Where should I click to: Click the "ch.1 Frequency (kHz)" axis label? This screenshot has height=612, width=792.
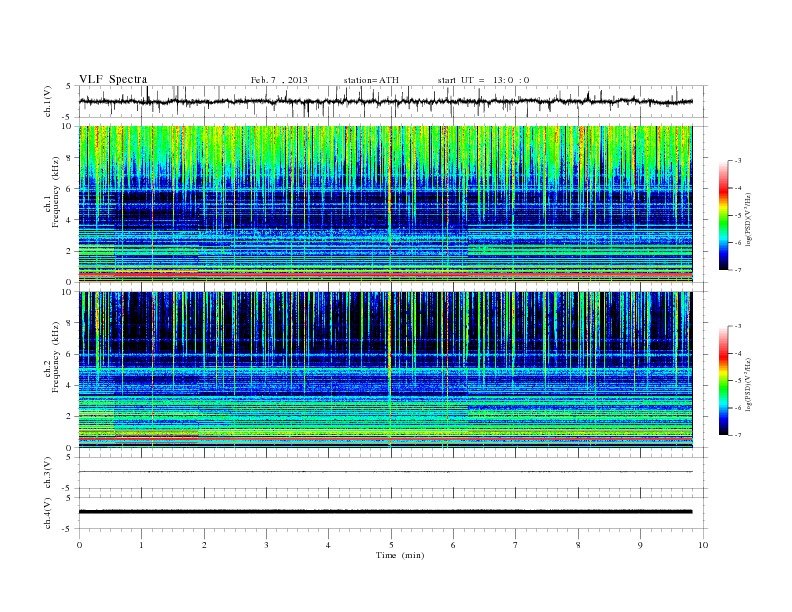pyautogui.click(x=52, y=192)
